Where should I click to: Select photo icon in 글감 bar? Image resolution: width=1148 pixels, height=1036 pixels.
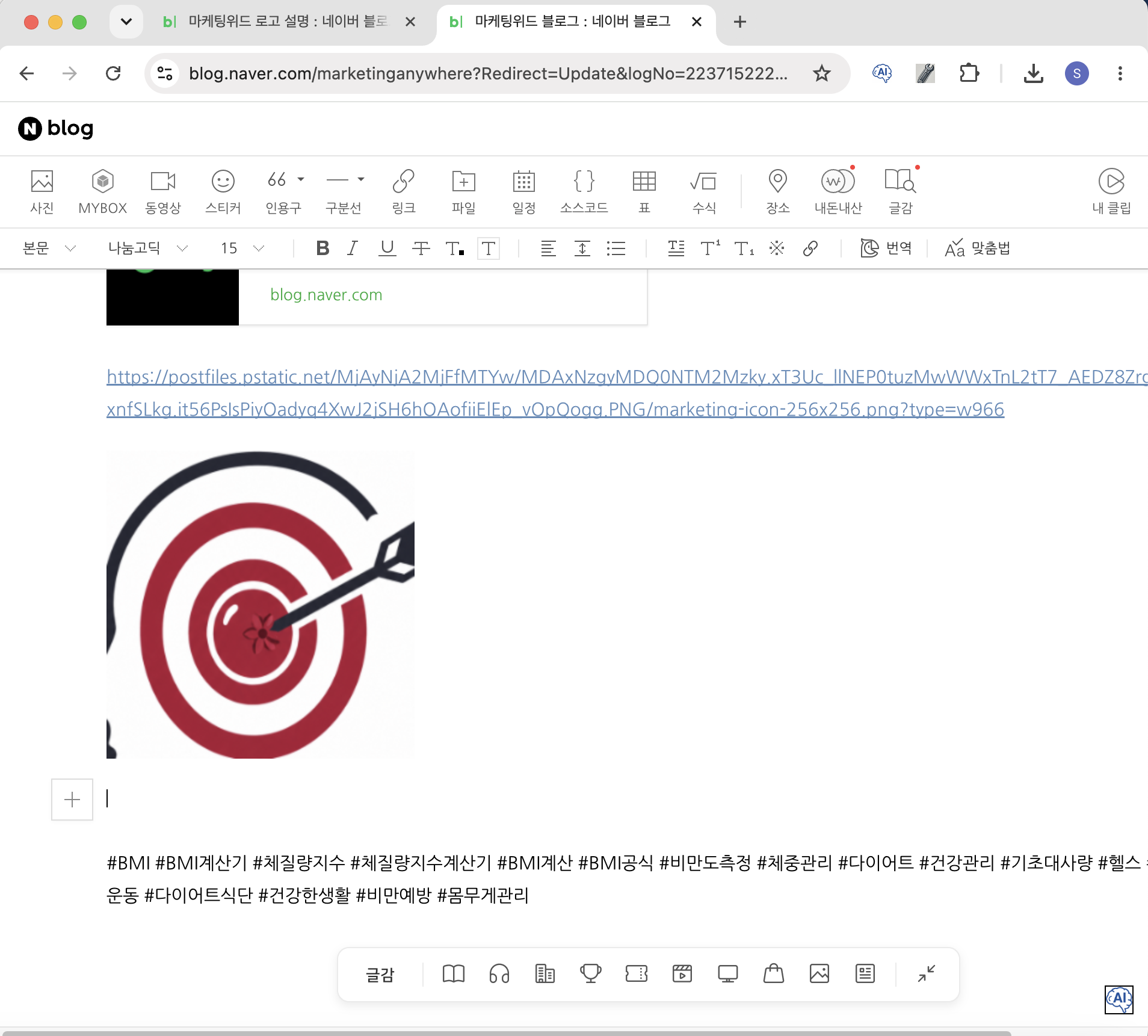tap(819, 973)
